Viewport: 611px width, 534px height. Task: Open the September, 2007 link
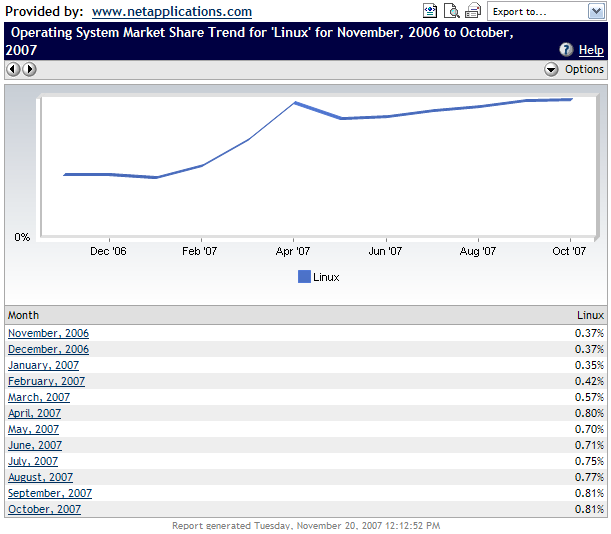pyautogui.click(x=50, y=493)
